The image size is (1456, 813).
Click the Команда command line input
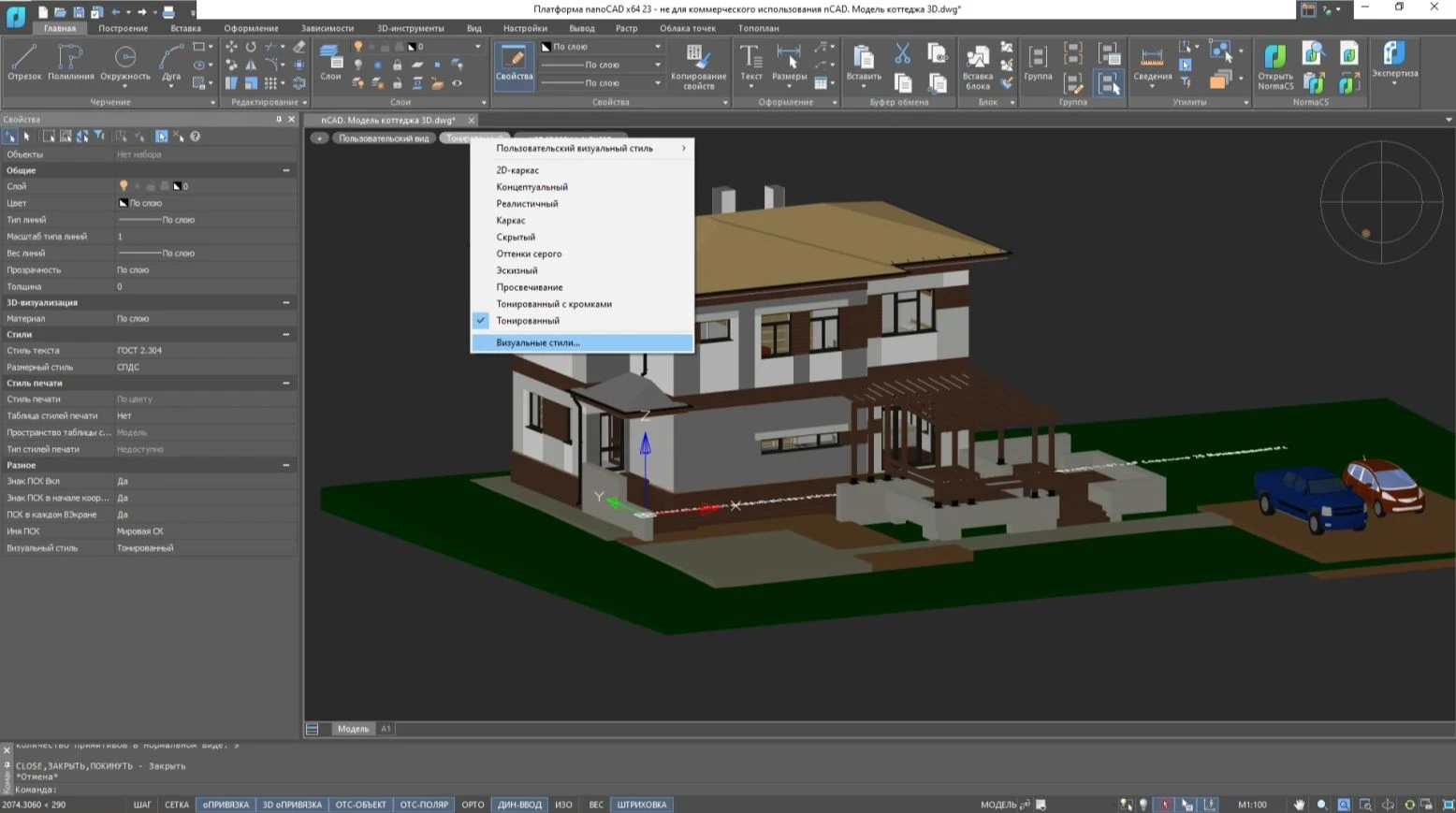187,790
